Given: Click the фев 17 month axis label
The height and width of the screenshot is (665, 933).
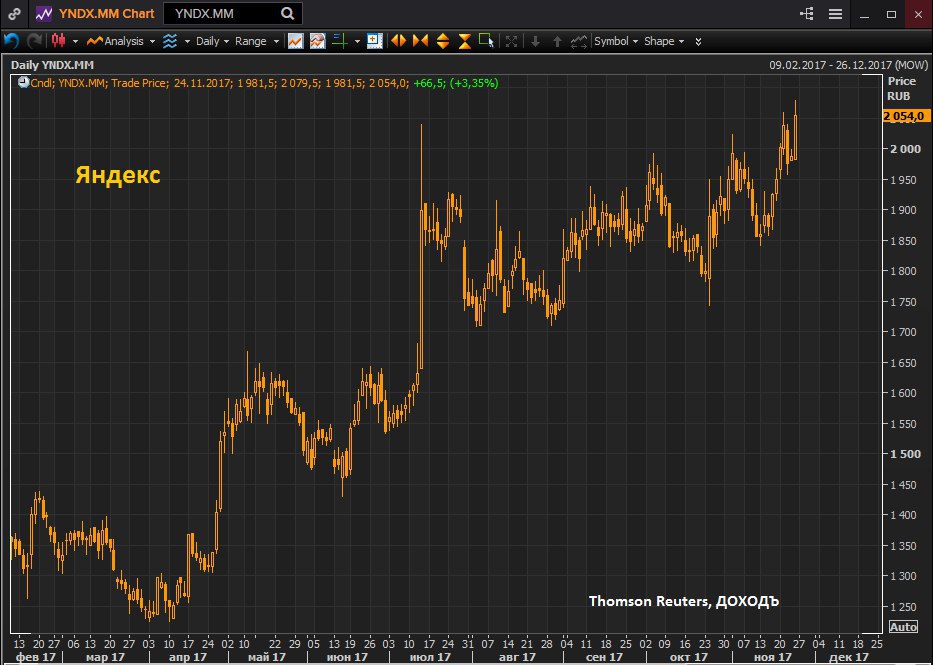Looking at the screenshot, I should (x=36, y=657).
